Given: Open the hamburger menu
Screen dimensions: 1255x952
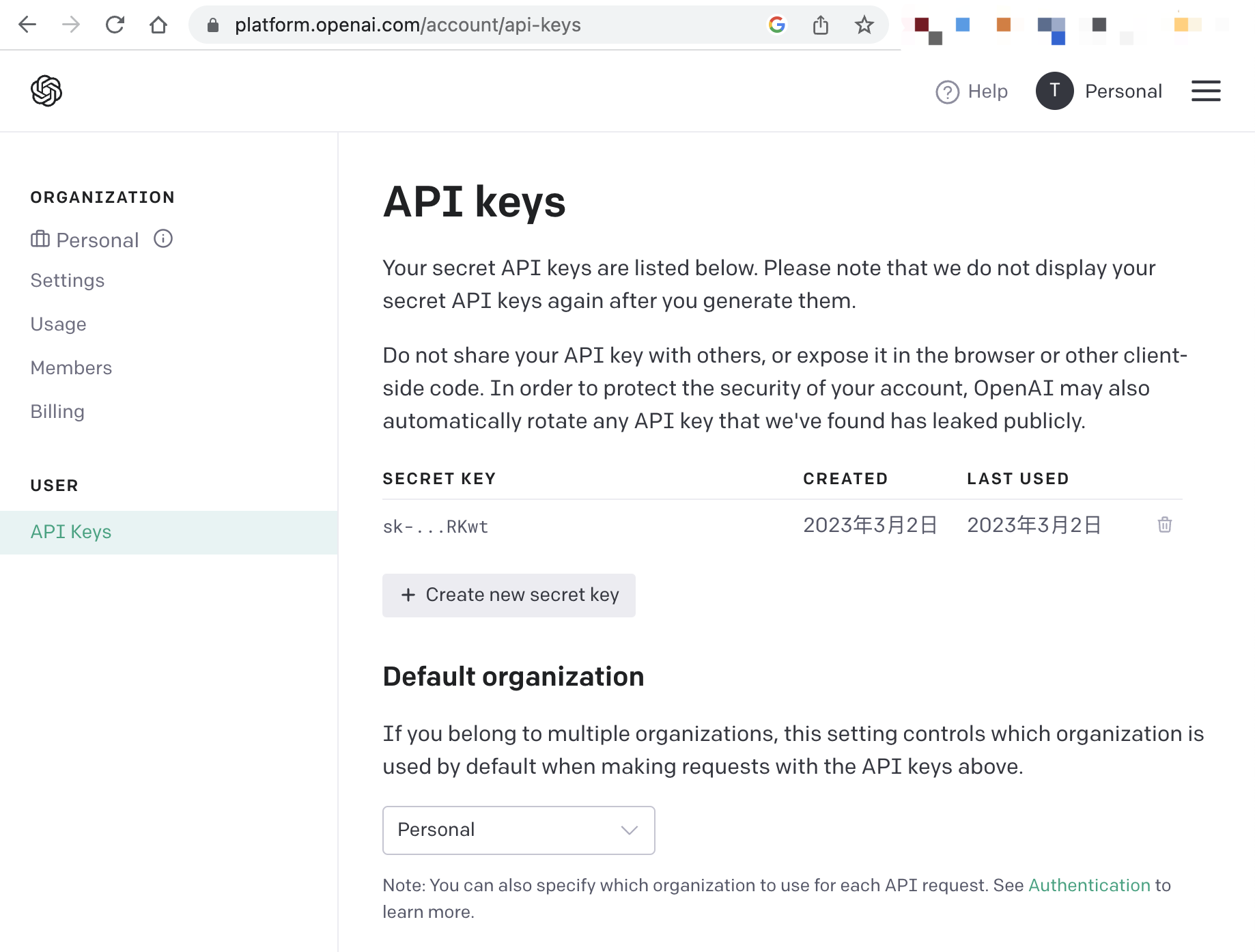Looking at the screenshot, I should (1206, 91).
